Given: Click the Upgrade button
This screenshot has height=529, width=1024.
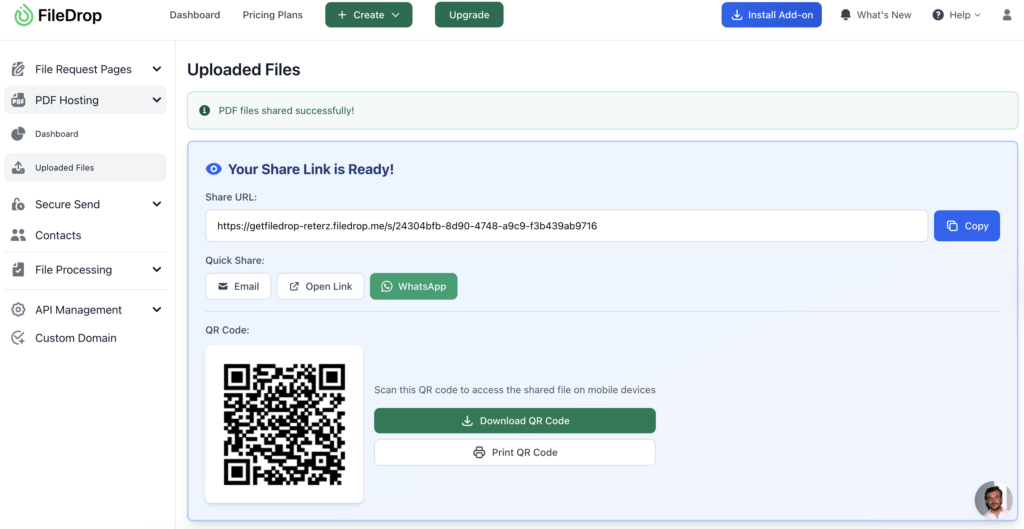Looking at the screenshot, I should (x=469, y=15).
